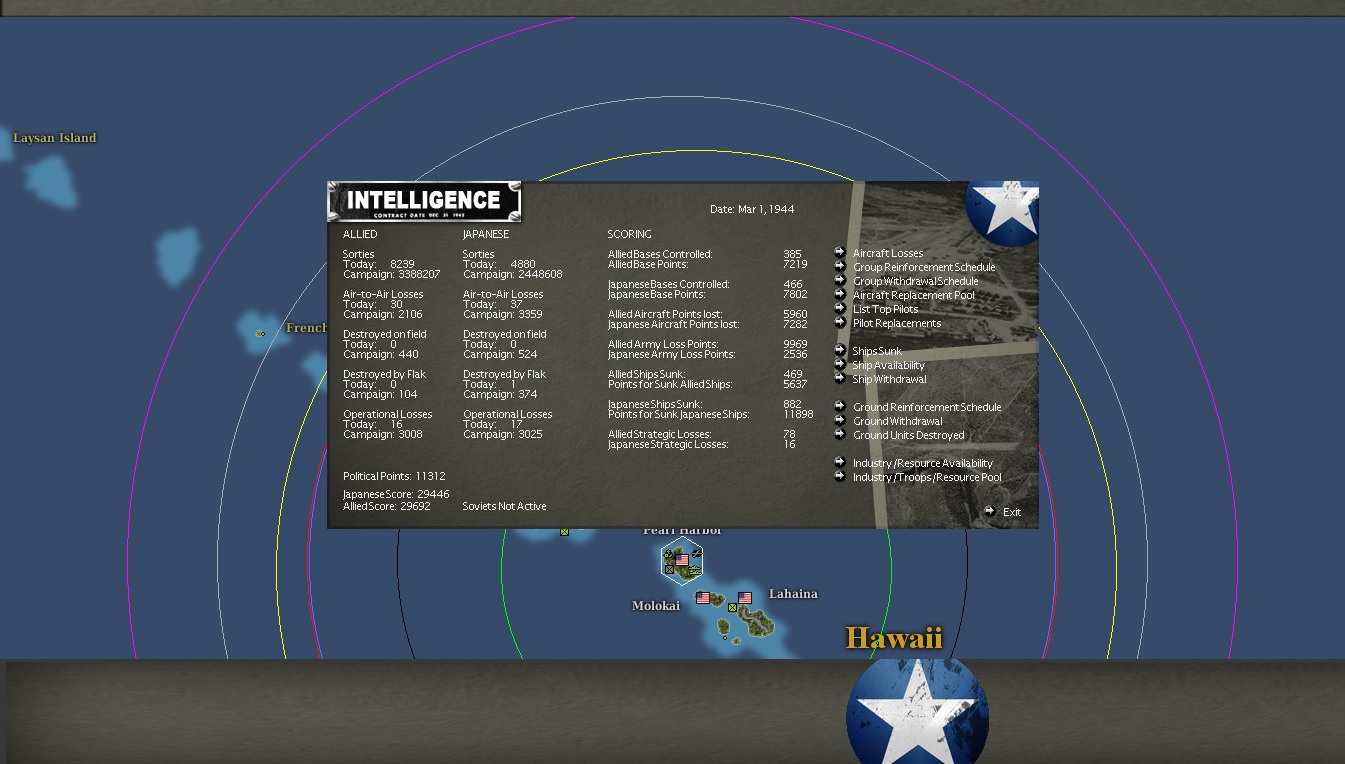
Task: Click the SCORING column header
Action: (629, 234)
